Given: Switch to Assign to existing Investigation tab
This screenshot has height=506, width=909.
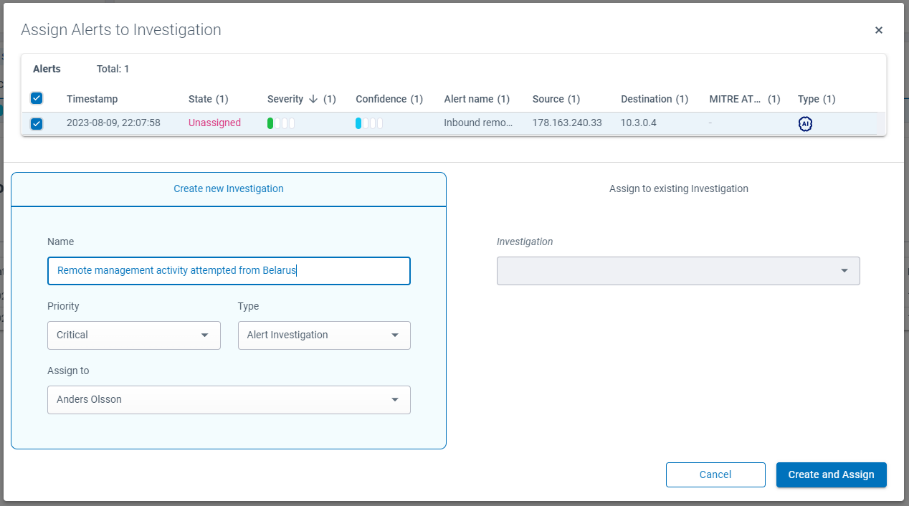Looking at the screenshot, I should pyautogui.click(x=678, y=189).
